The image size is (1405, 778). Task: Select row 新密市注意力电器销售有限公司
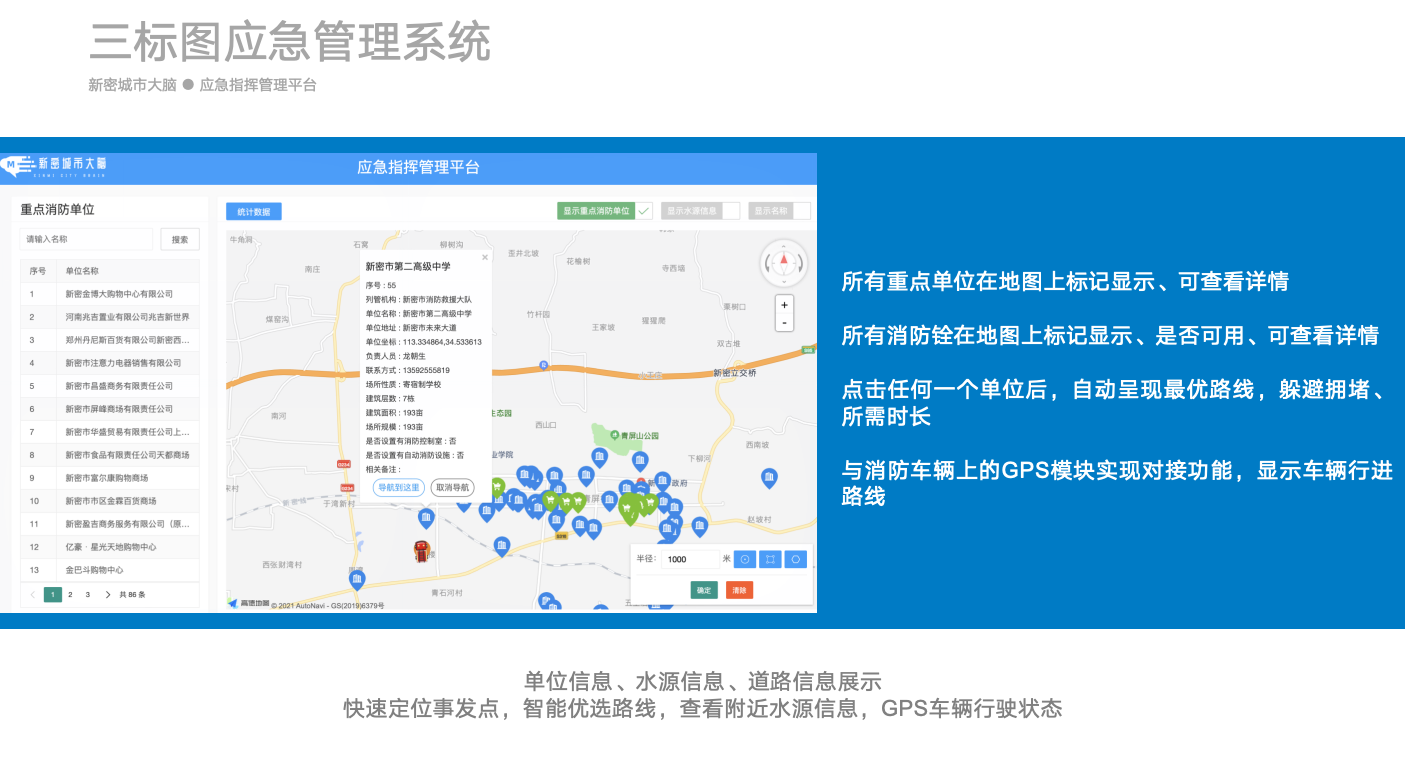[x=110, y=363]
